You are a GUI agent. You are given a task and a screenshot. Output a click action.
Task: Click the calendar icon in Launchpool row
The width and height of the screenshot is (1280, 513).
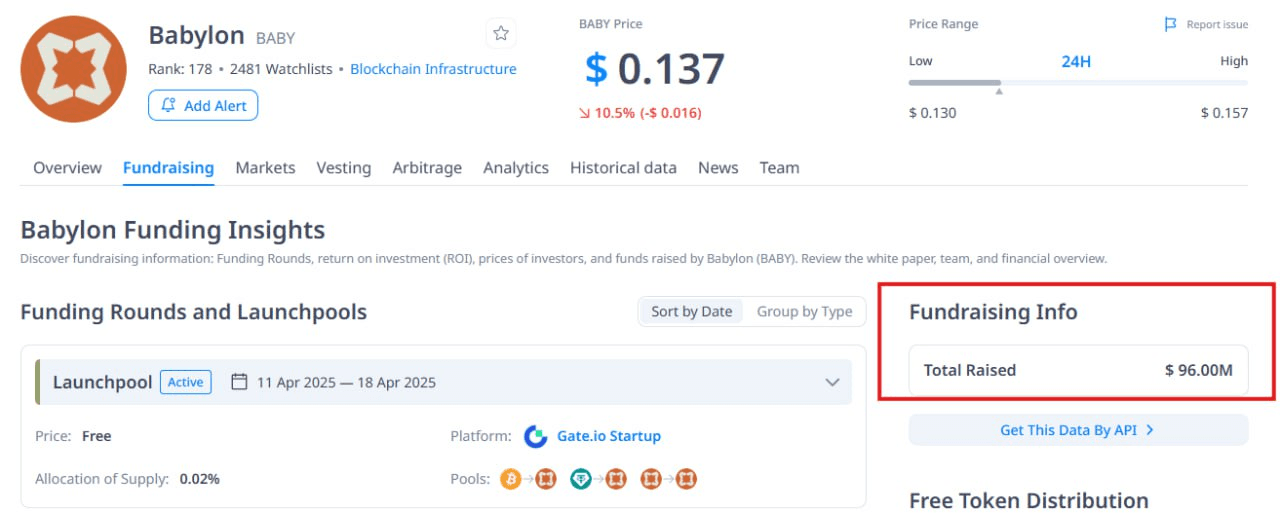[x=239, y=382]
